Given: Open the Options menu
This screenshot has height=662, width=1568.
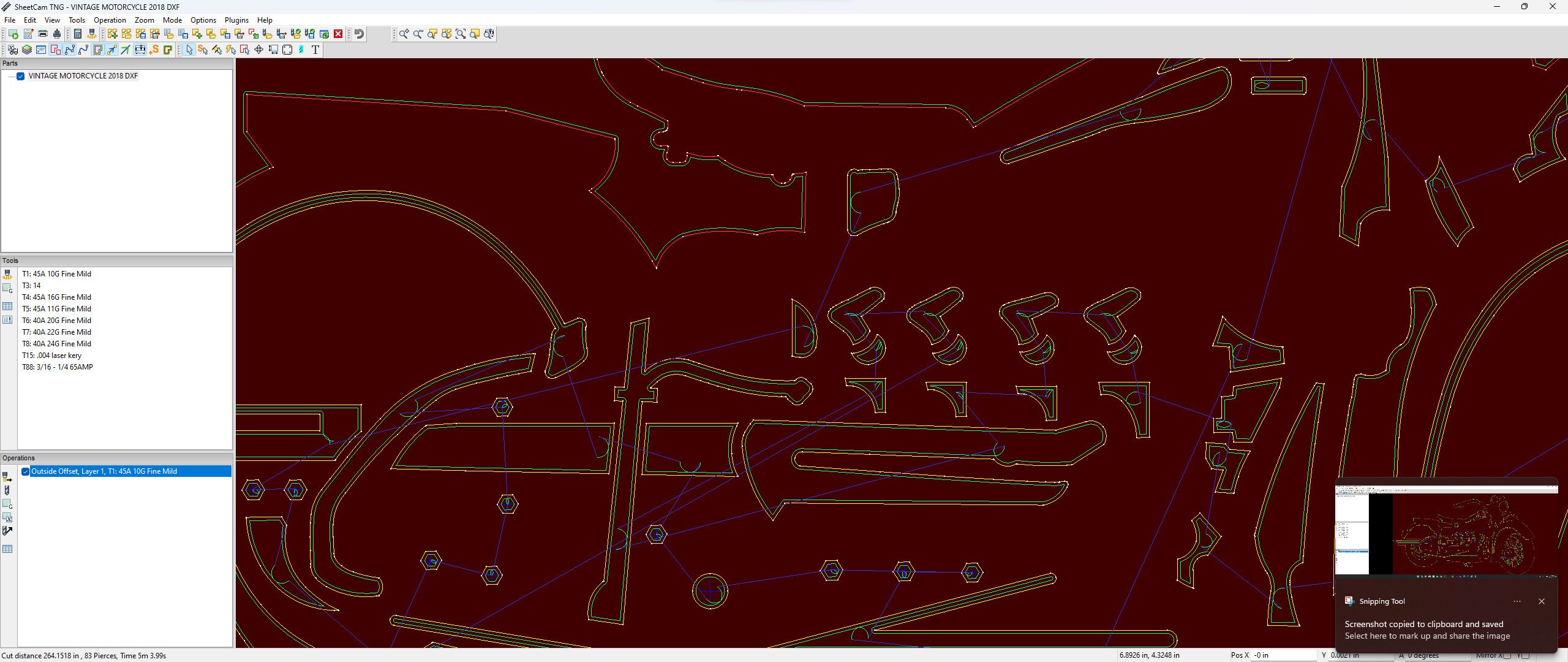Looking at the screenshot, I should 203,20.
